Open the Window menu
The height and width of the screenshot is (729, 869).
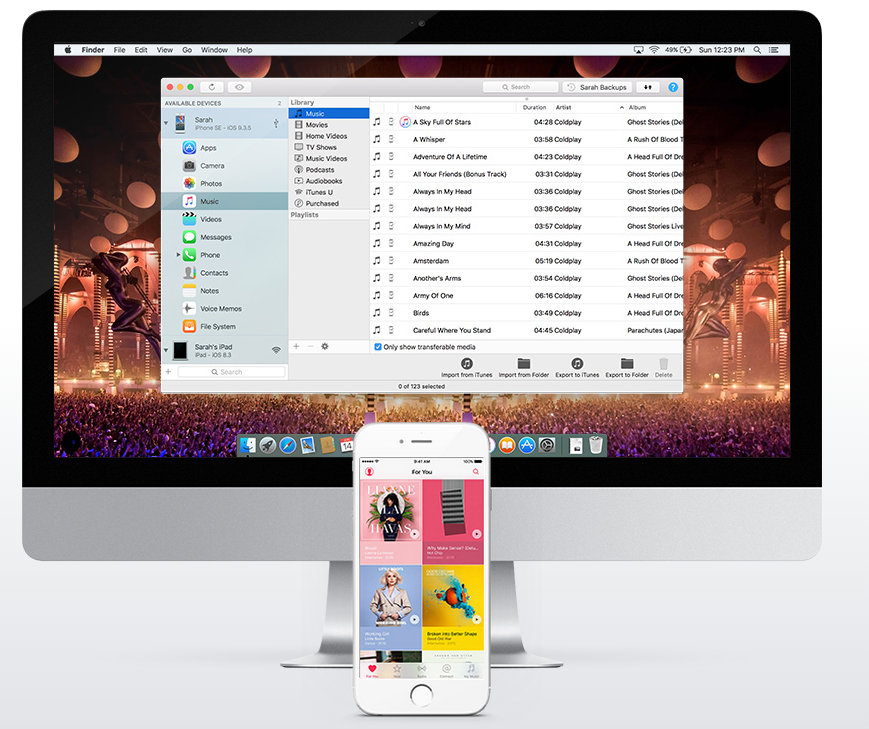coord(214,50)
